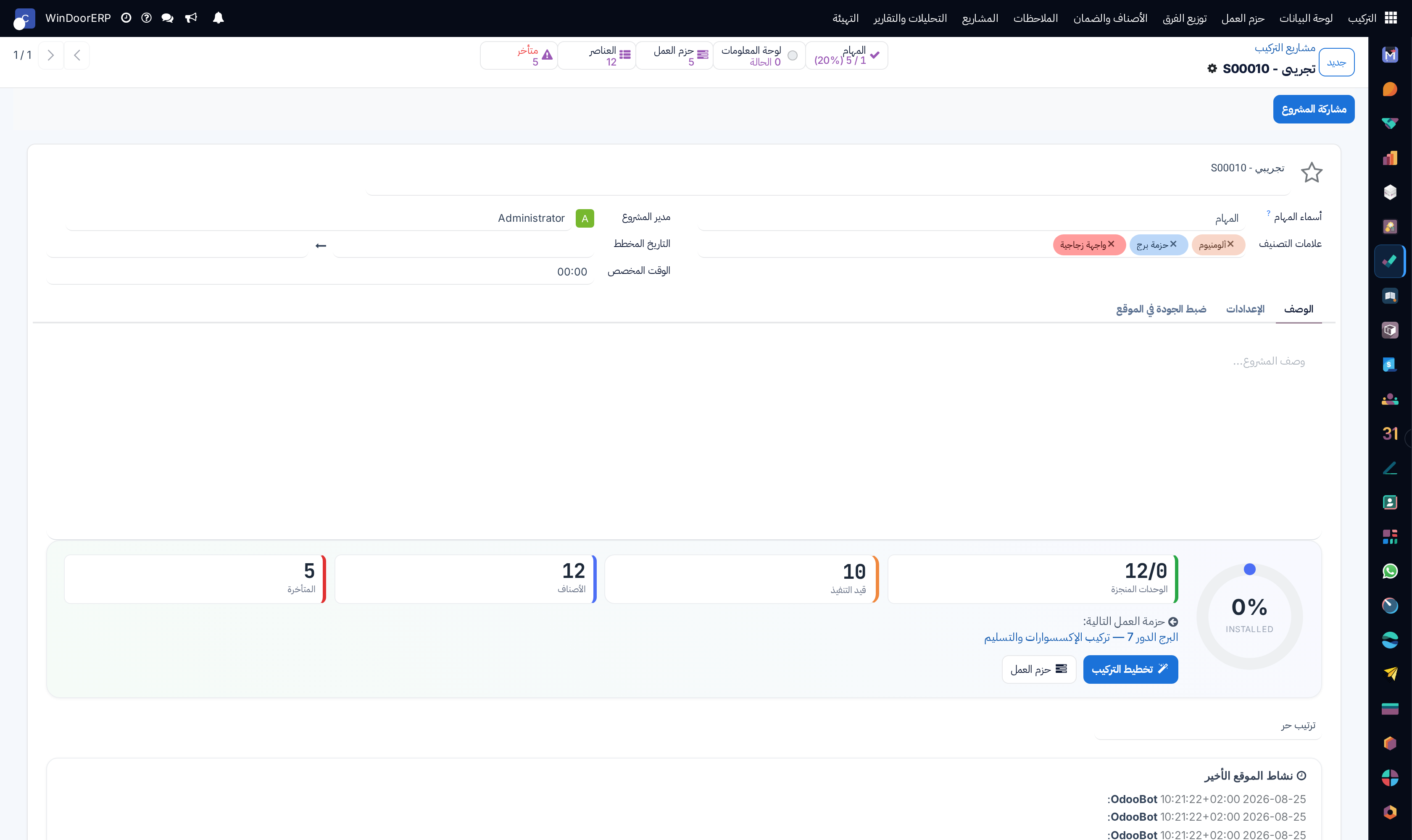Click the 0% installed progress circle
1412x840 pixels.
coord(1249,616)
